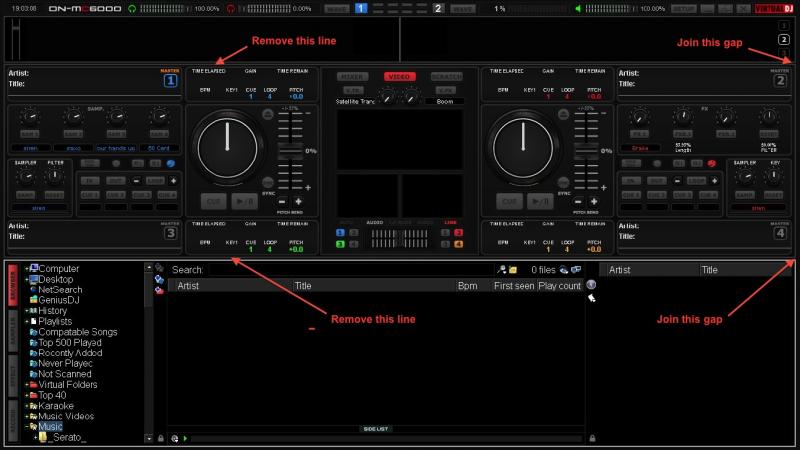The width and height of the screenshot is (800, 450).
Task: Click left deck pitch range reset round button
Action: (268, 114)
